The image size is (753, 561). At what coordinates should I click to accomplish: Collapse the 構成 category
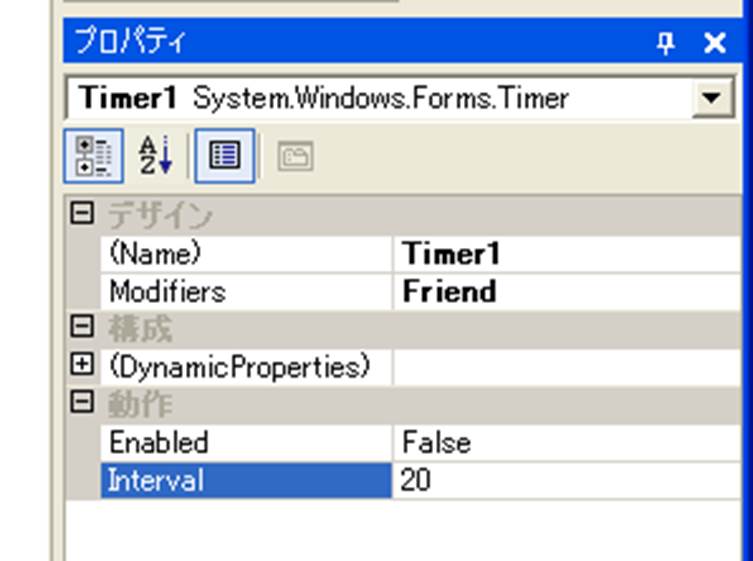pos(83,328)
